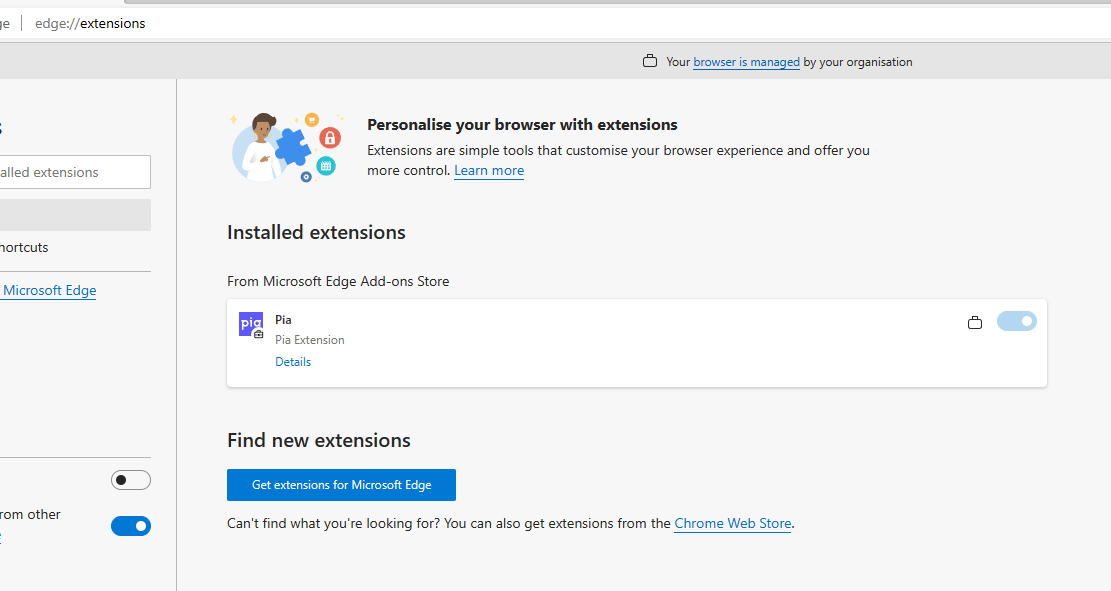The height and width of the screenshot is (591, 1111).
Task: Click the extensions illustration with puzzle piece
Action: click(286, 147)
